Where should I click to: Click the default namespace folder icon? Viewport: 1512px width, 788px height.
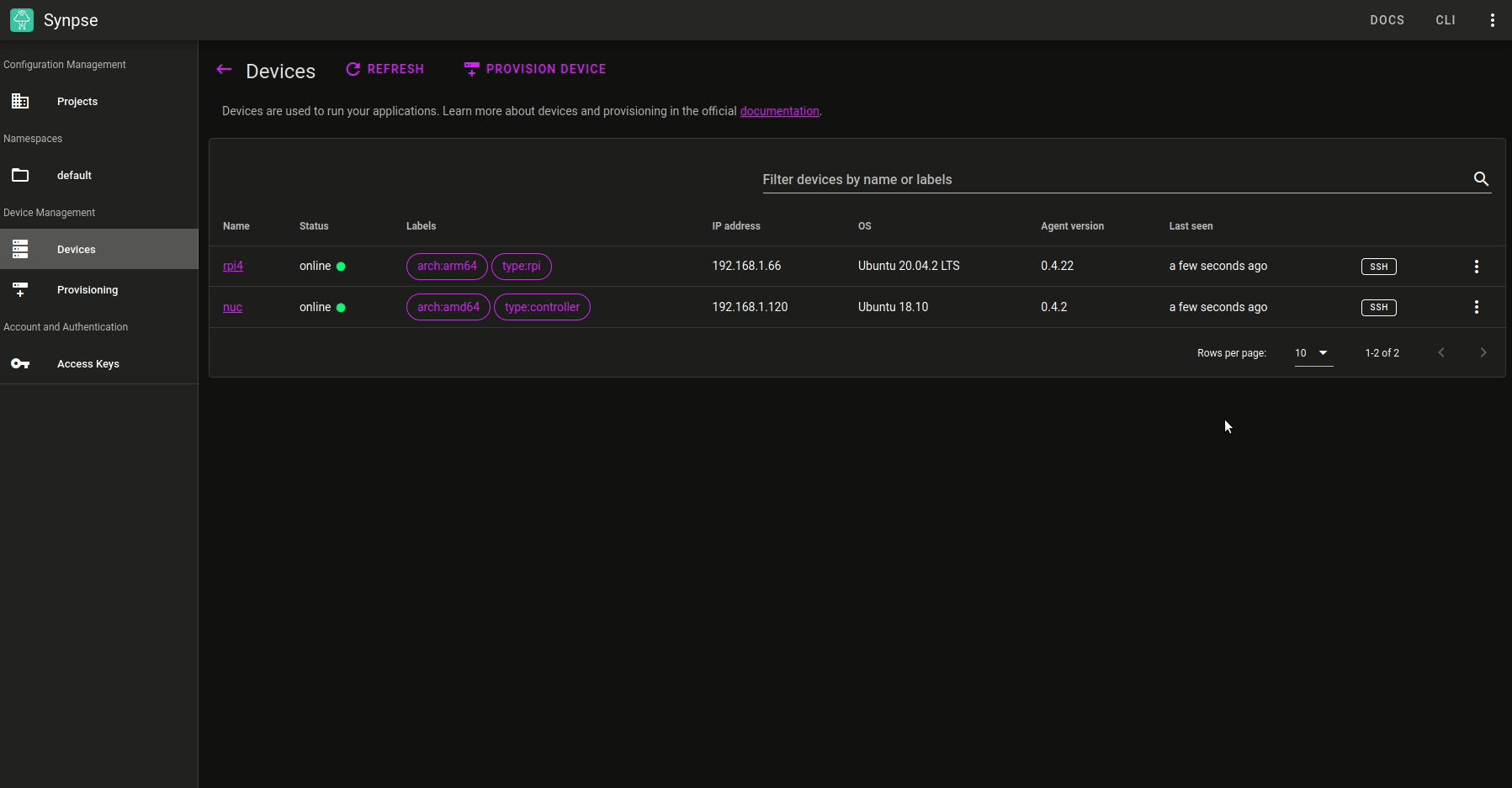coord(20,176)
